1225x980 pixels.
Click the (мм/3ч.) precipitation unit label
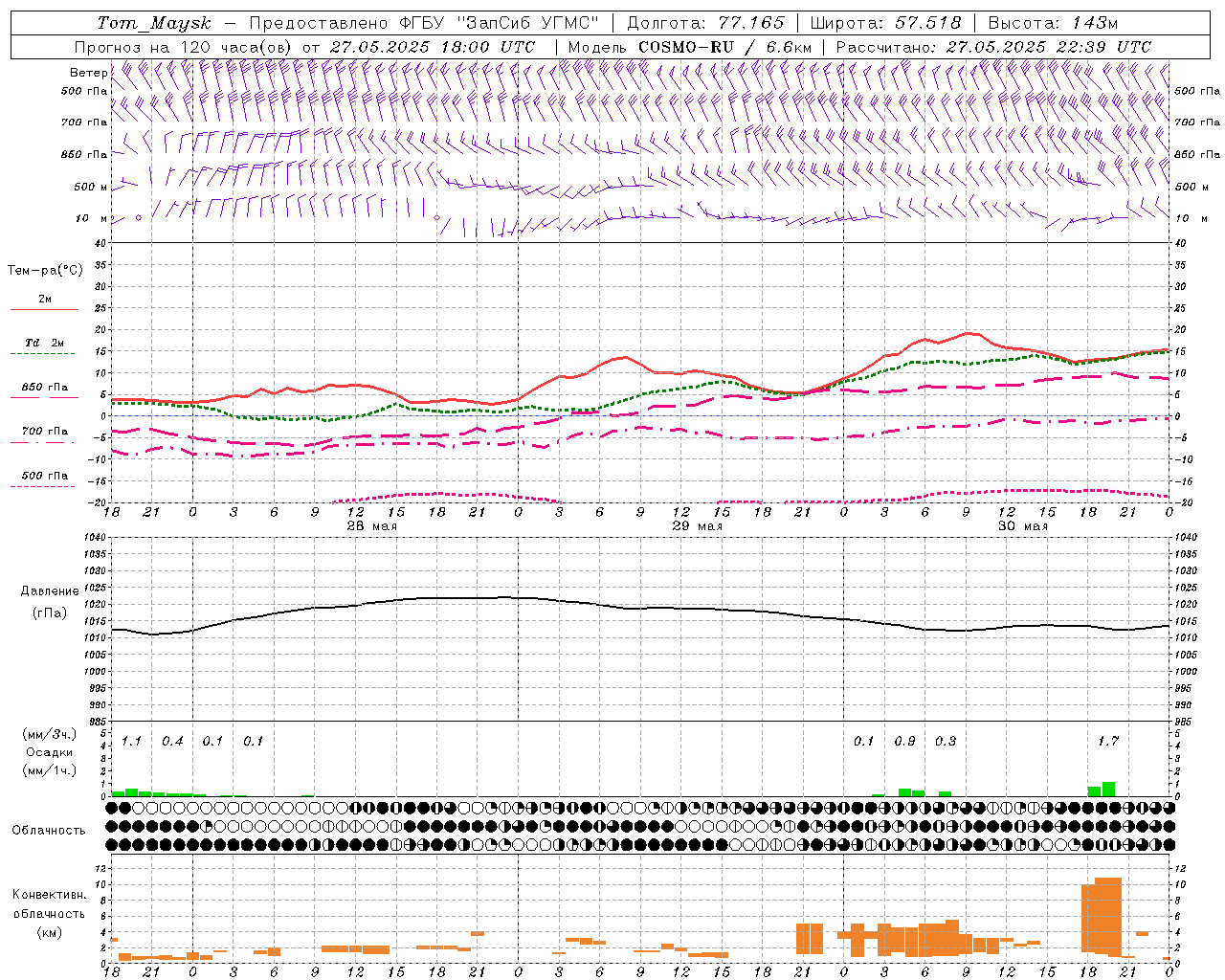coord(50,735)
